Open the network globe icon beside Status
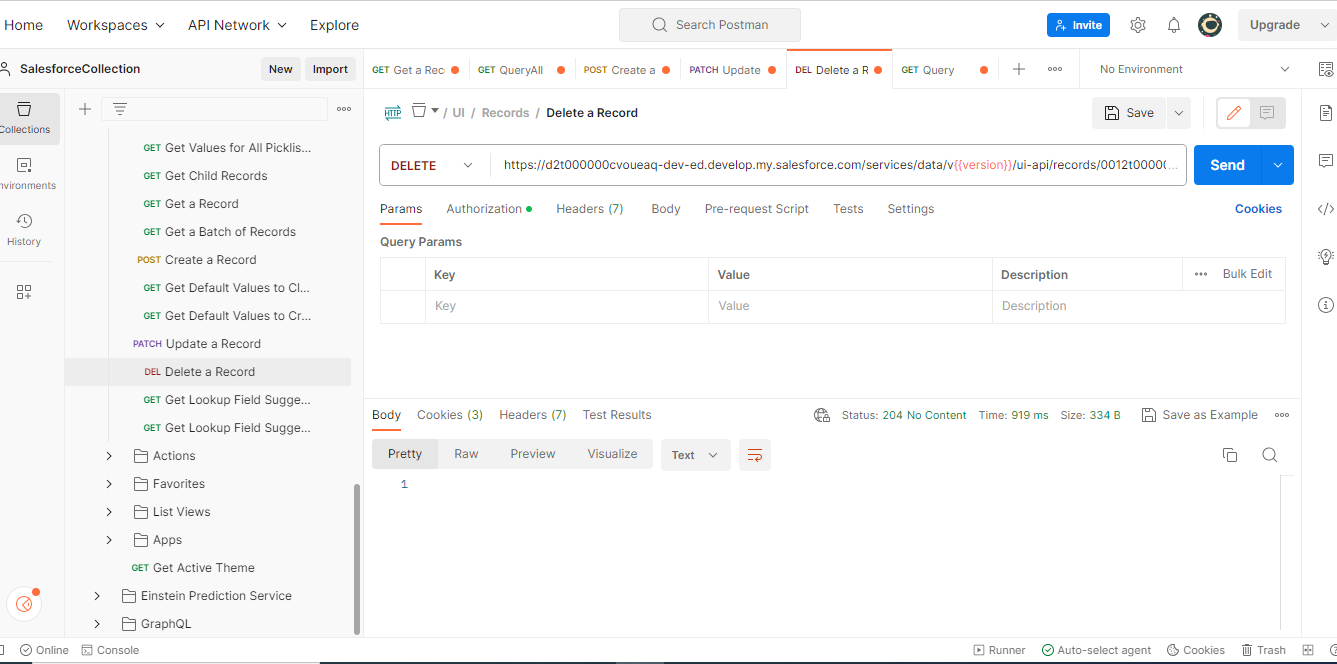Image resolution: width=1337 pixels, height=664 pixels. point(822,415)
